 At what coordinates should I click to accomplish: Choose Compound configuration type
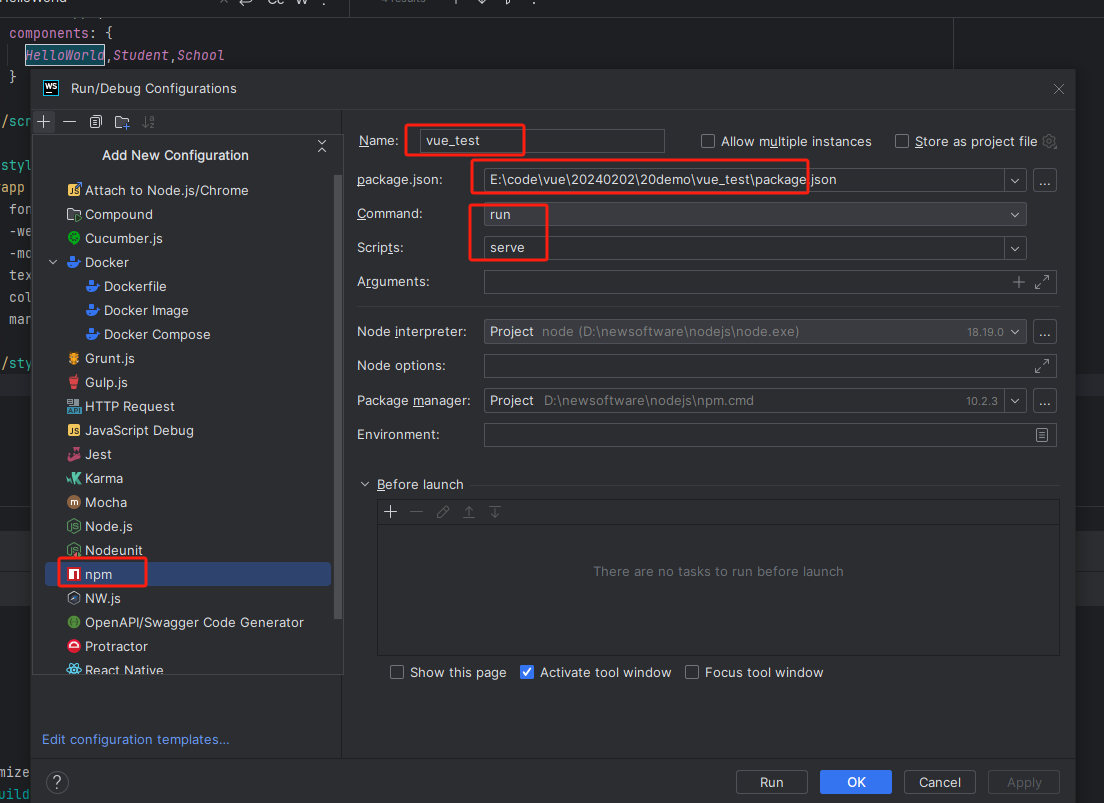pyautogui.click(x=118, y=214)
